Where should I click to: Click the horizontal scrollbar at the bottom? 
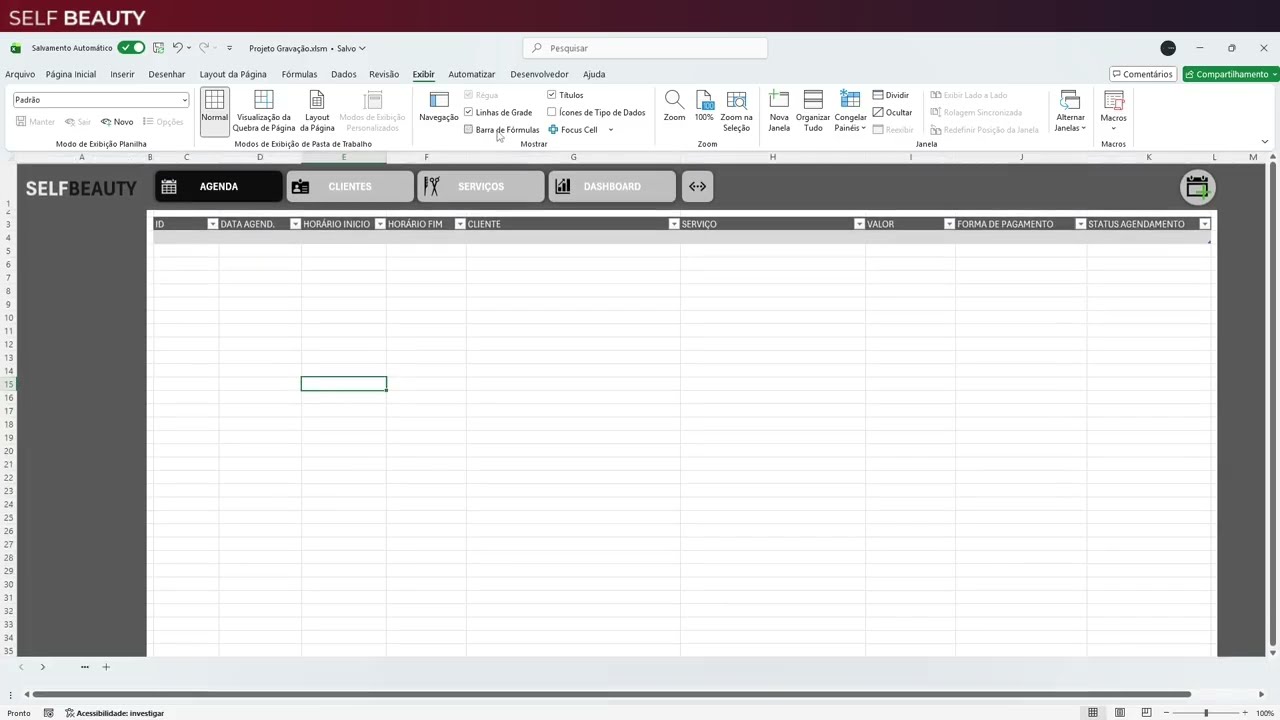pyautogui.click(x=611, y=694)
